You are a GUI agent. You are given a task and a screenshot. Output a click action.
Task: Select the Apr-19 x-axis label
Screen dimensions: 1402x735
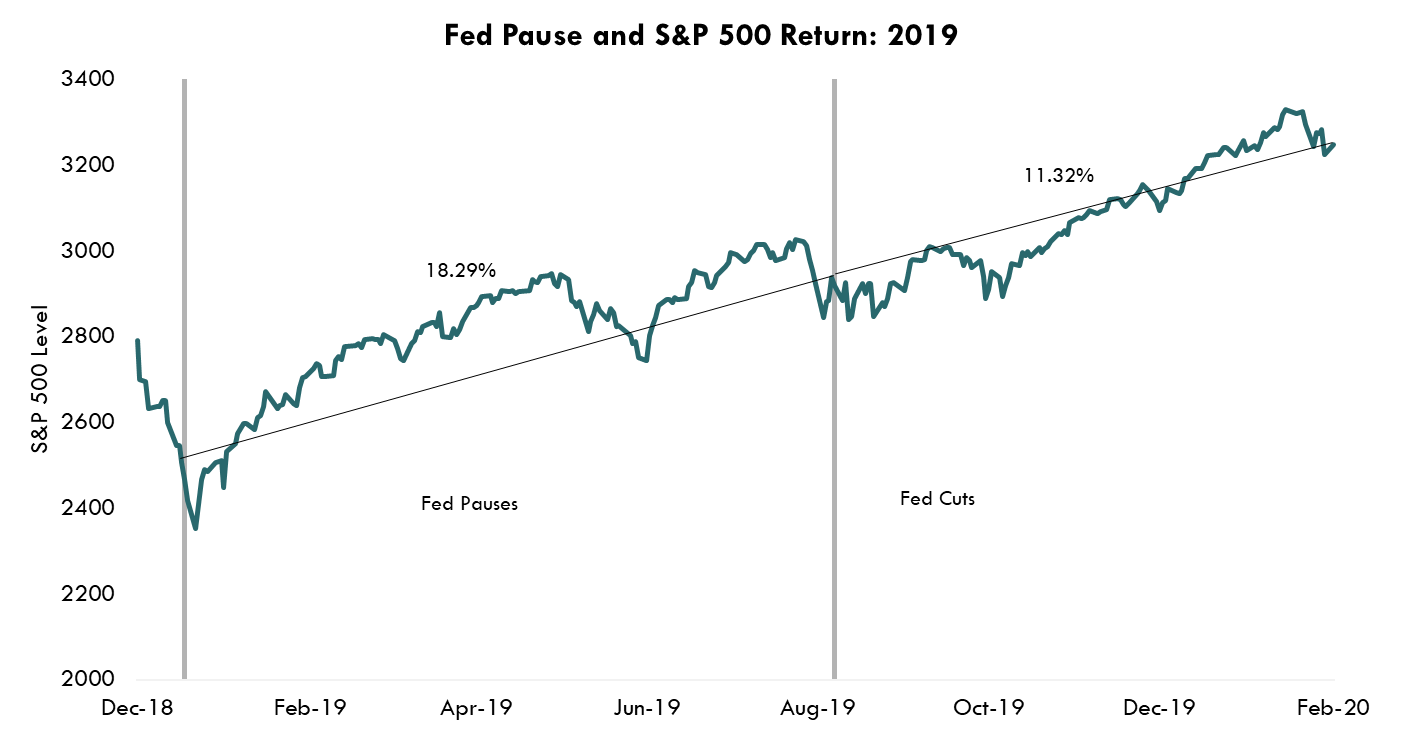tap(476, 708)
